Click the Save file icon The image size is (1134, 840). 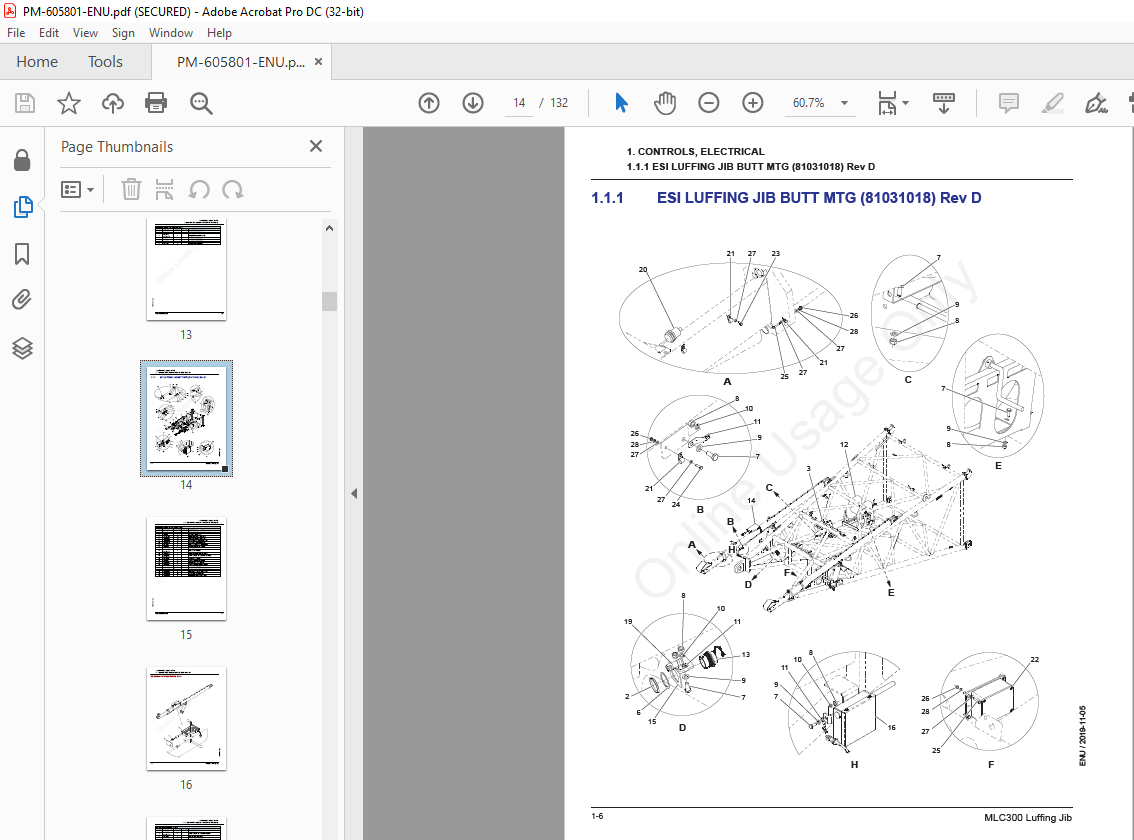(x=25, y=103)
